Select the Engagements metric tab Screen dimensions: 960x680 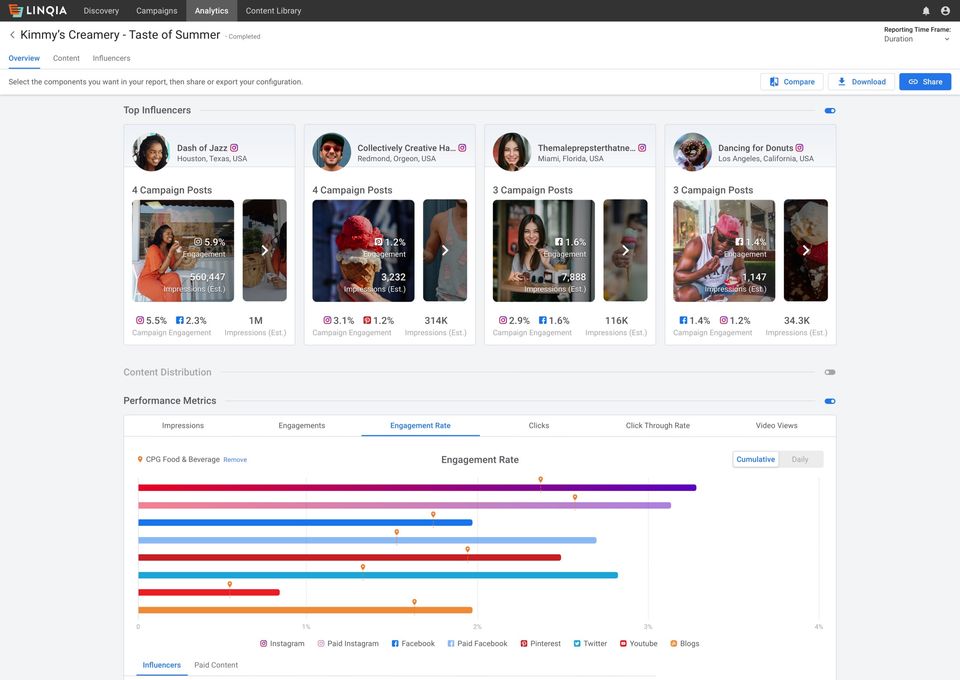pyautogui.click(x=302, y=425)
